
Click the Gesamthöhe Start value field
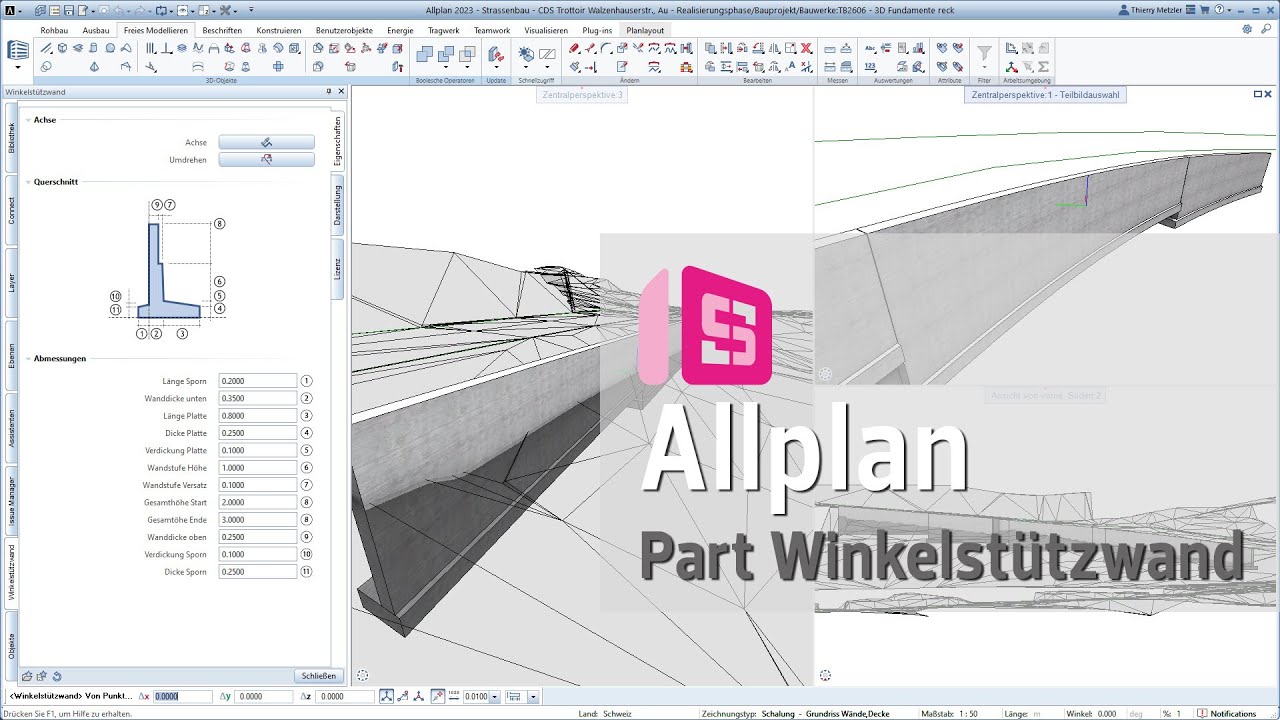coord(258,502)
